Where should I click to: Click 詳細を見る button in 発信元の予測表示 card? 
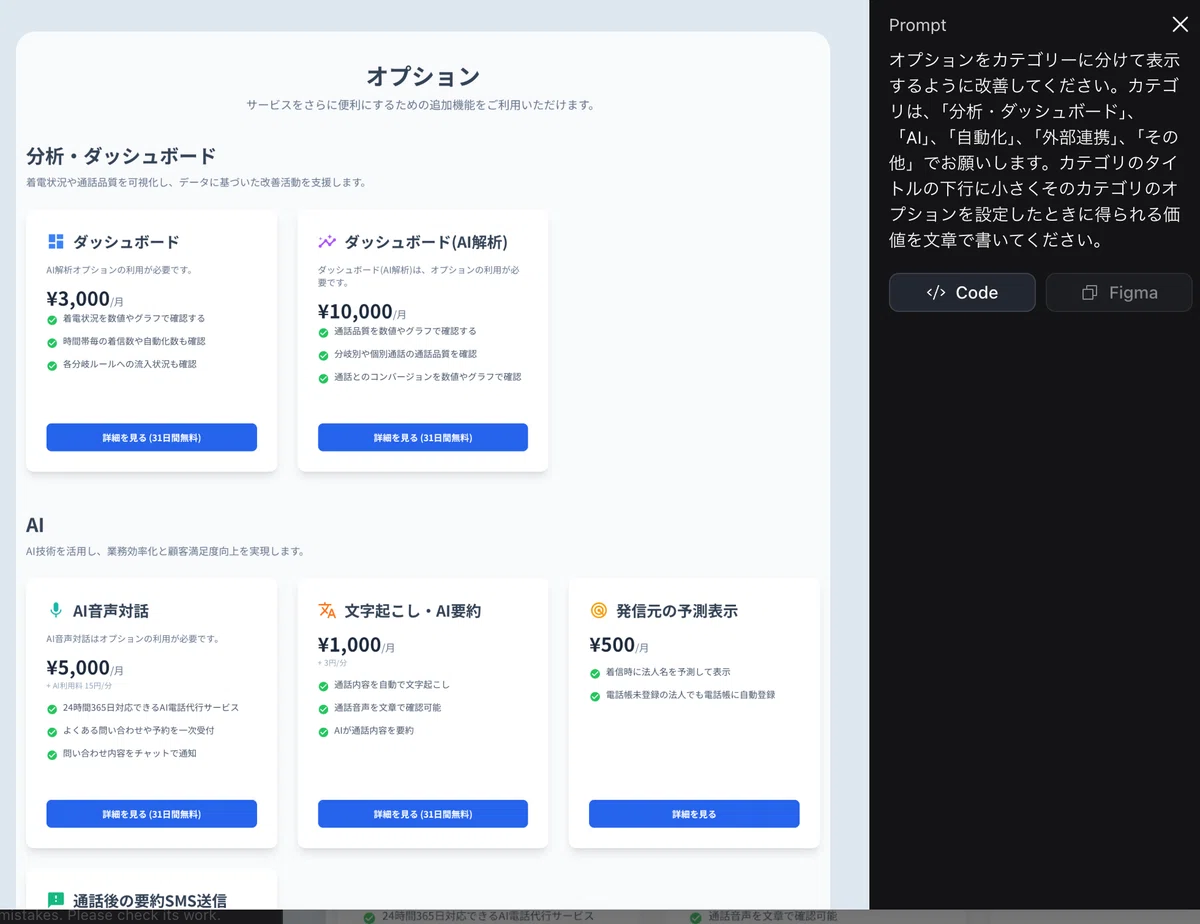click(x=694, y=814)
